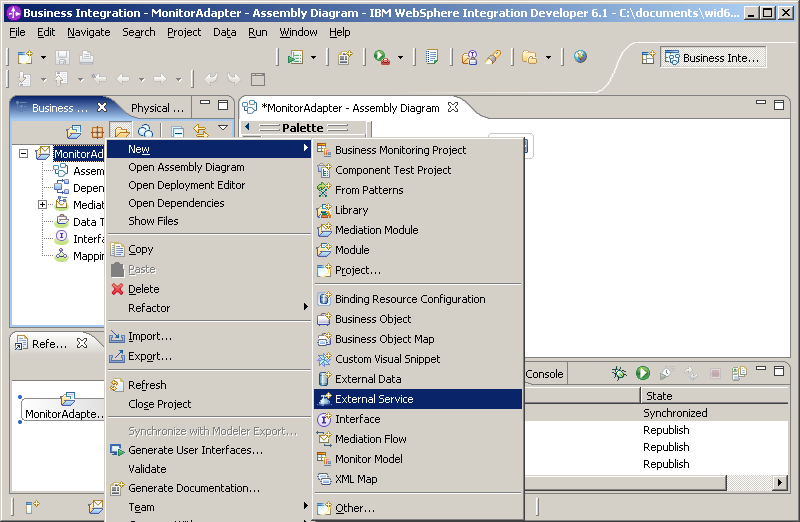This screenshot has height=522, width=800.
Task: Click the Business Object Map icon
Action: click(324, 339)
